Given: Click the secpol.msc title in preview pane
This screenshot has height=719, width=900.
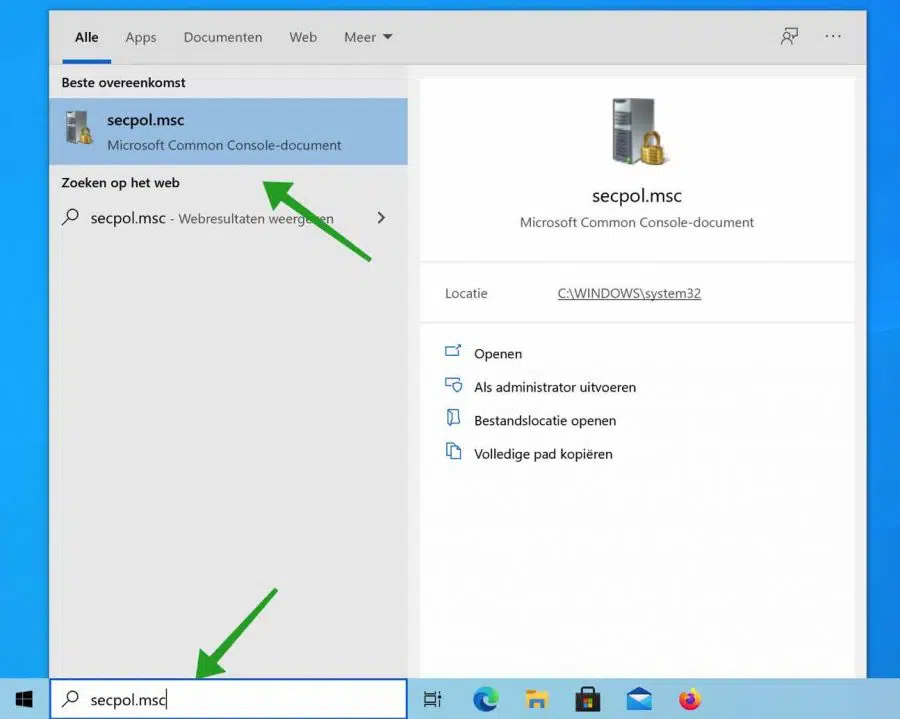Looking at the screenshot, I should pyautogui.click(x=637, y=196).
